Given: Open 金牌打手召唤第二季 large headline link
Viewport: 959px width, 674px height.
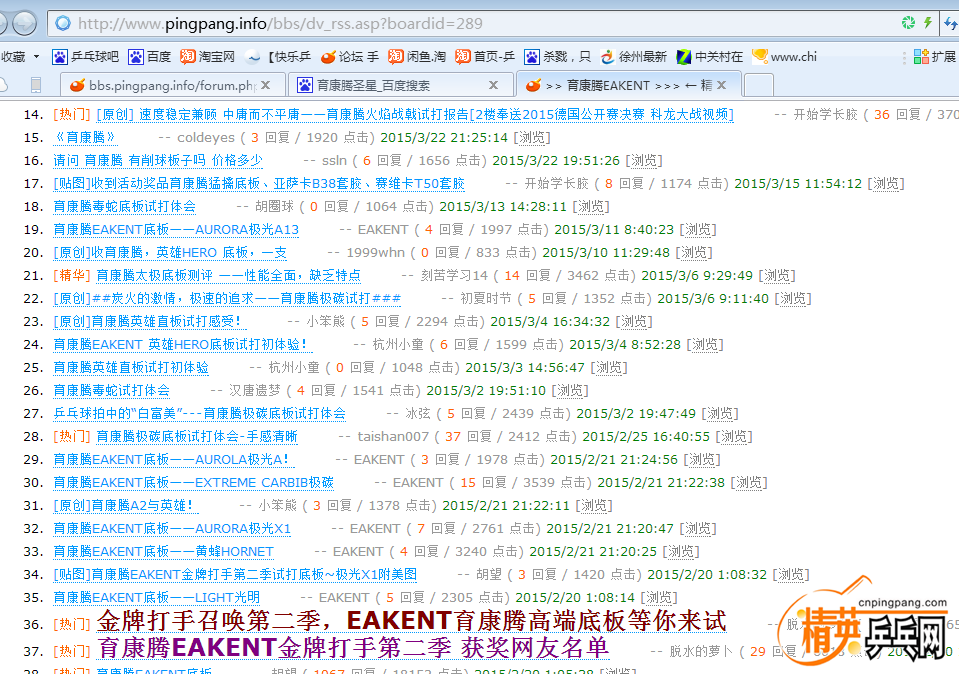Looking at the screenshot, I should coord(412,621).
